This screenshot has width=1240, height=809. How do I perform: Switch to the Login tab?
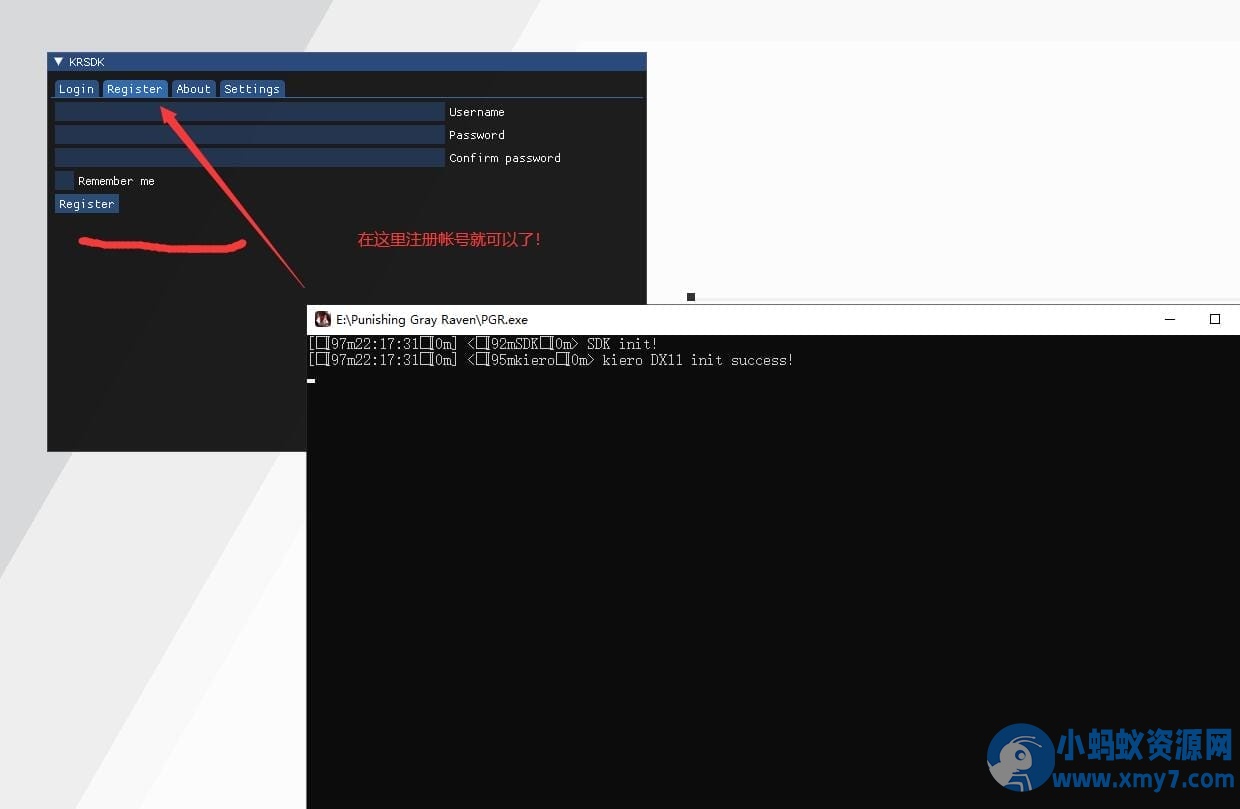[x=76, y=89]
